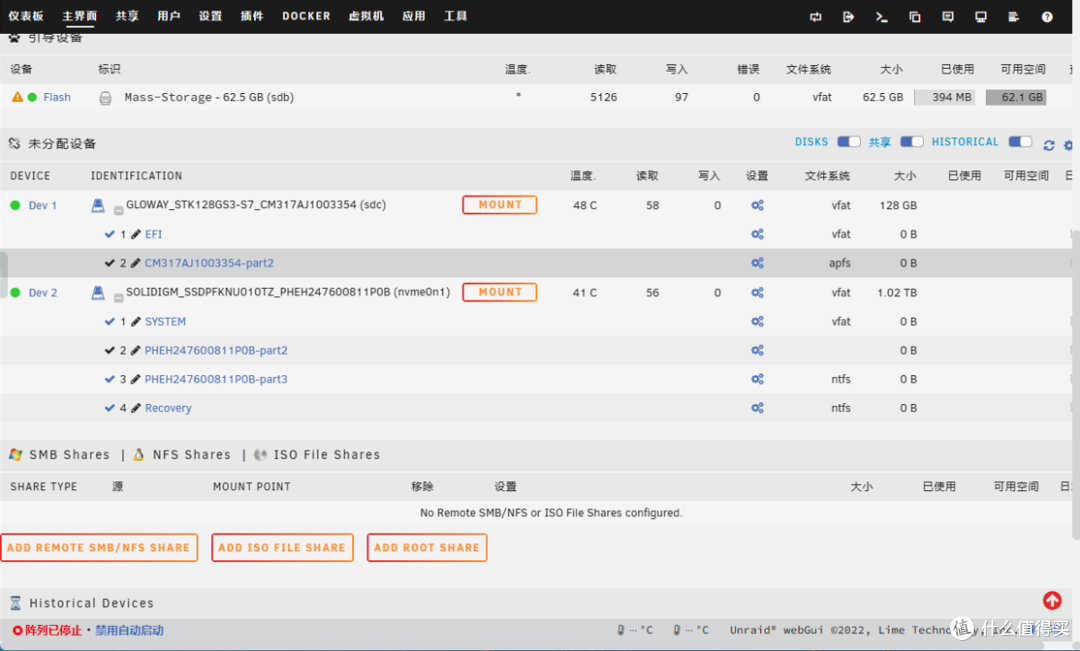Open the feedback icon in top bar

coord(948,17)
